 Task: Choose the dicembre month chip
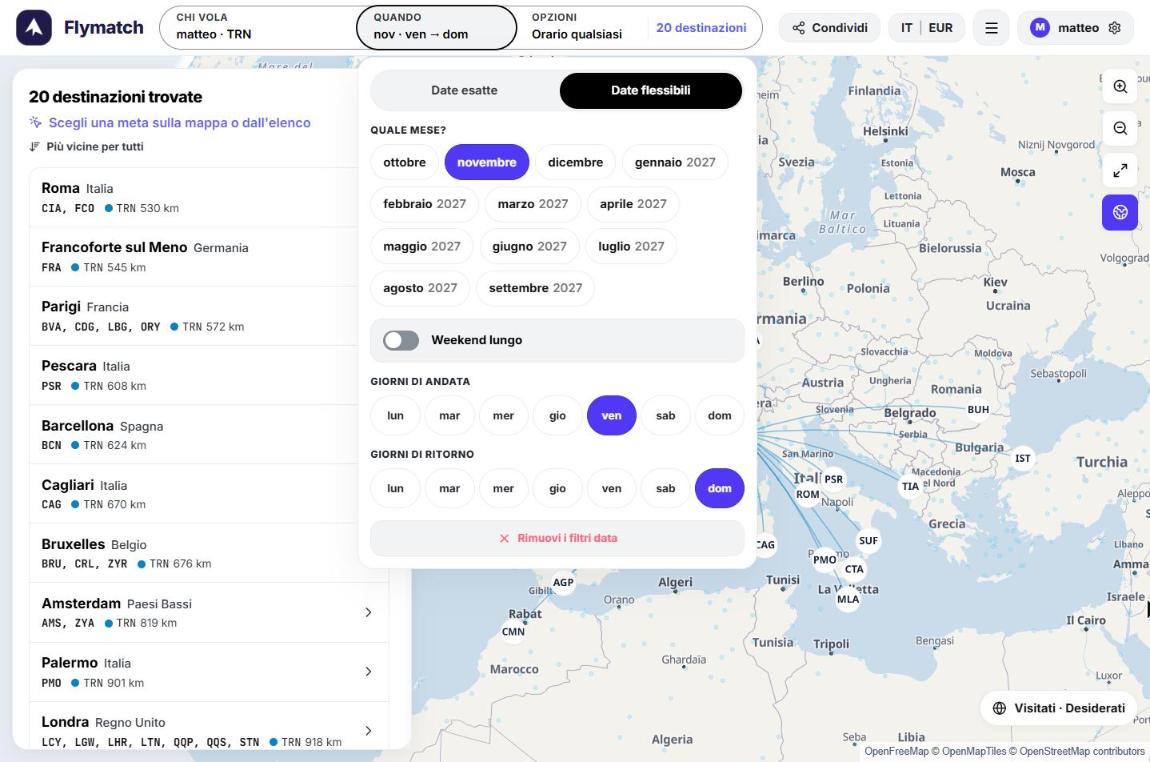[x=576, y=162]
